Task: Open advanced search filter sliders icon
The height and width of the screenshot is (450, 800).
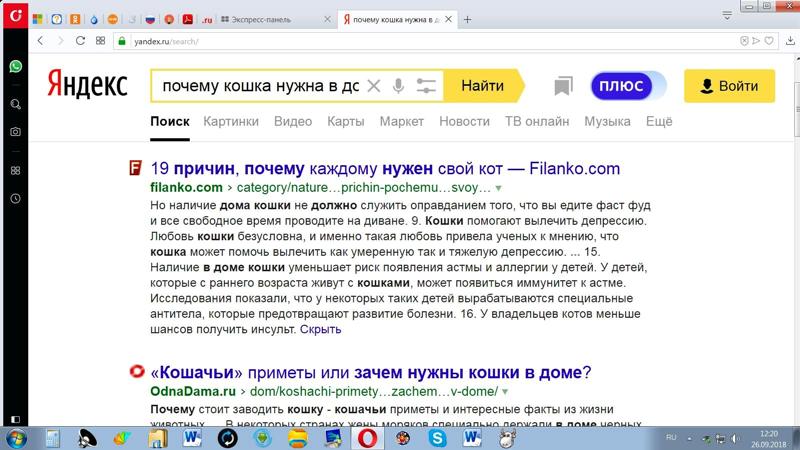Action: coord(426,86)
